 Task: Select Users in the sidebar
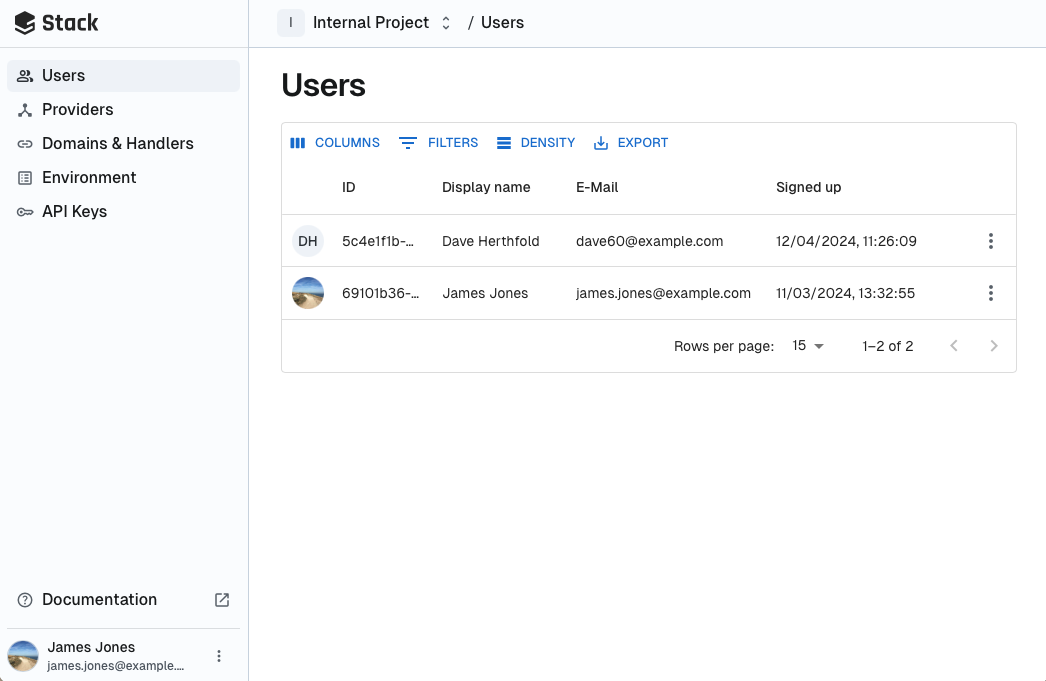(63, 76)
